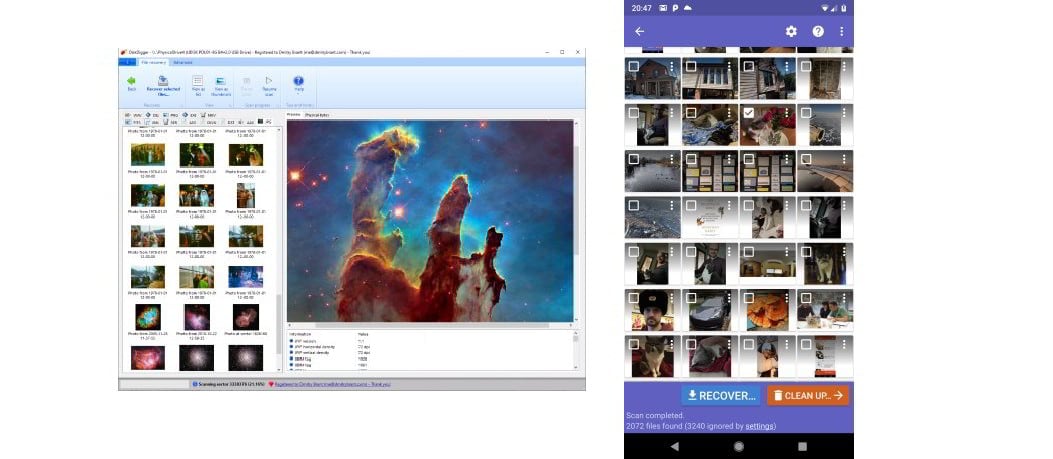Screen dimensions: 1053x459
Task: Open the Help dropdown in the ribbon
Action: 298,84
